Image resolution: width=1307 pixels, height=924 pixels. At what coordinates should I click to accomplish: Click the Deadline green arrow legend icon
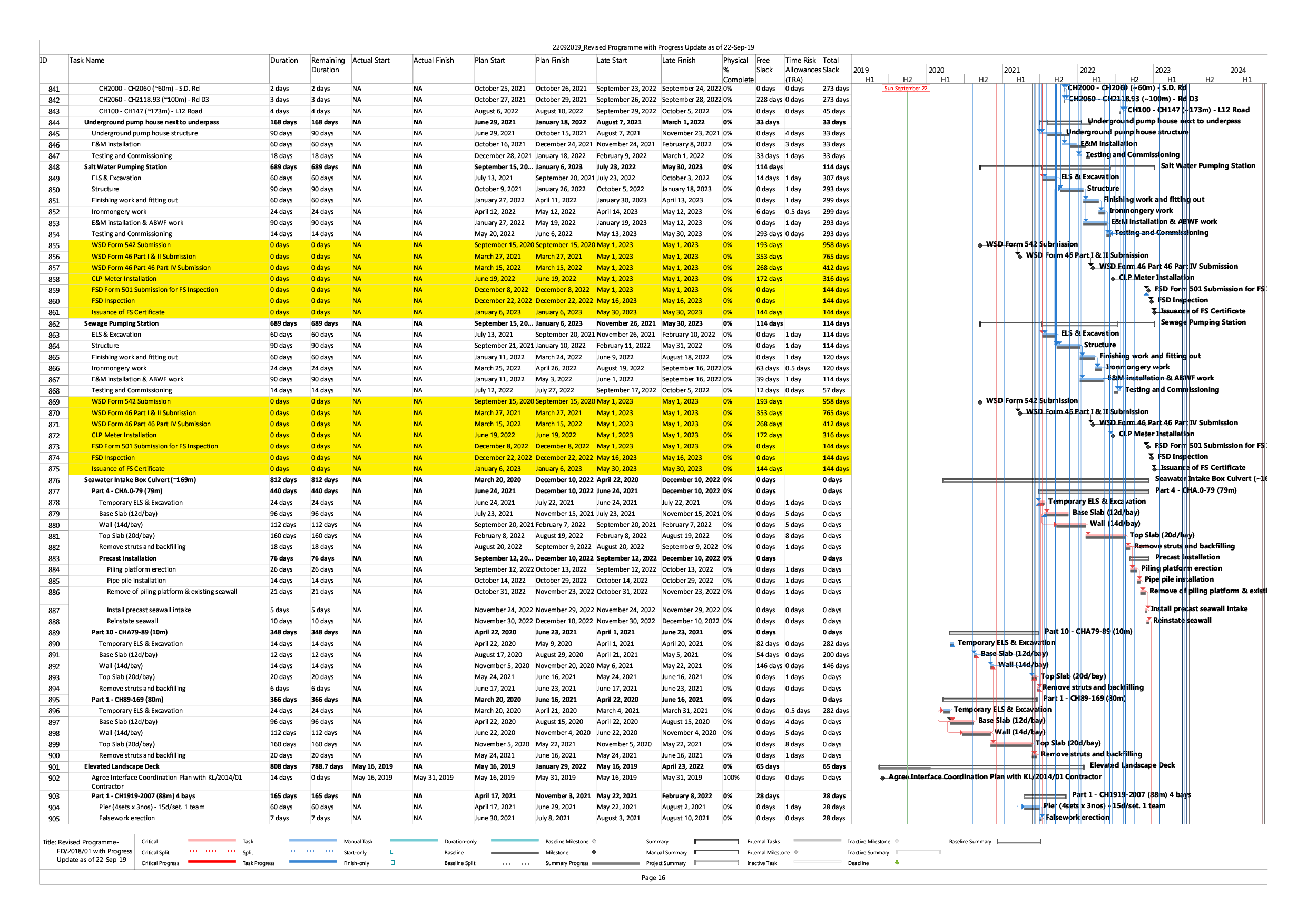pyautogui.click(x=897, y=862)
